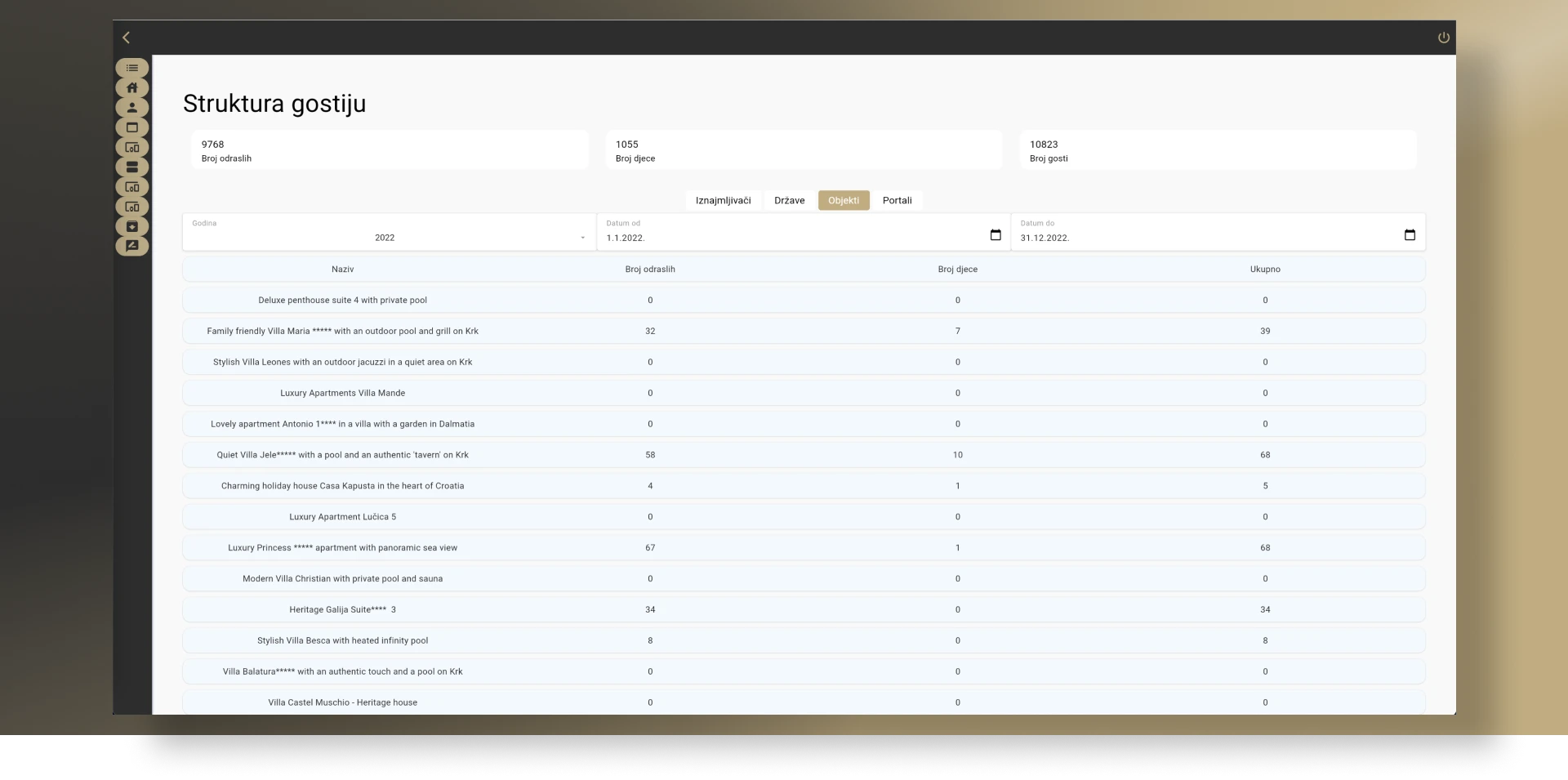Screen dimensions: 1568x780
Task: Click total 68 in Villa Jele row
Action: 1265,455
